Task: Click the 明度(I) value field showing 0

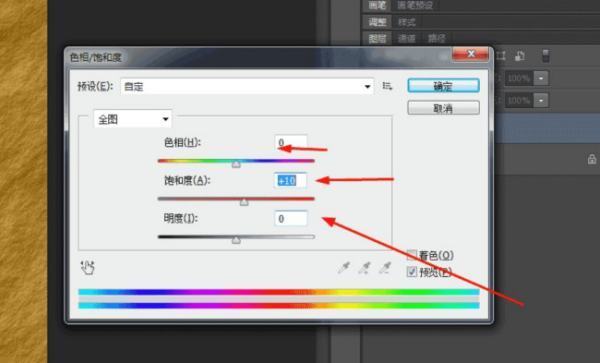Action: click(x=290, y=218)
